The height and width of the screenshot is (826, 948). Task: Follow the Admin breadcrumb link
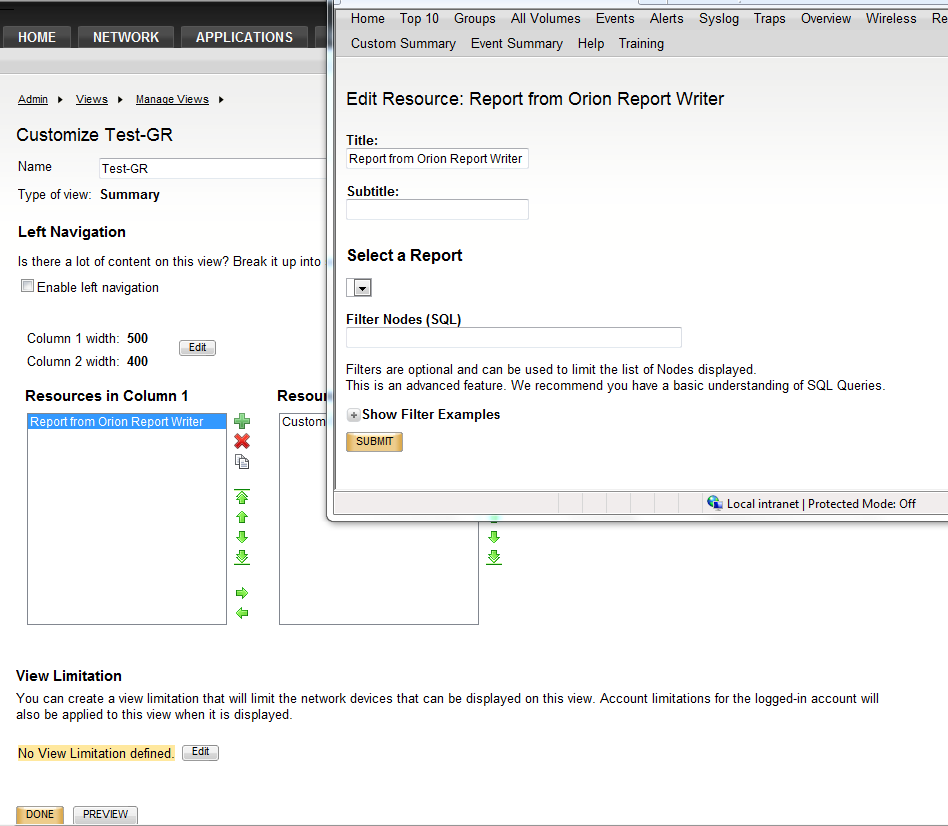tap(33, 99)
